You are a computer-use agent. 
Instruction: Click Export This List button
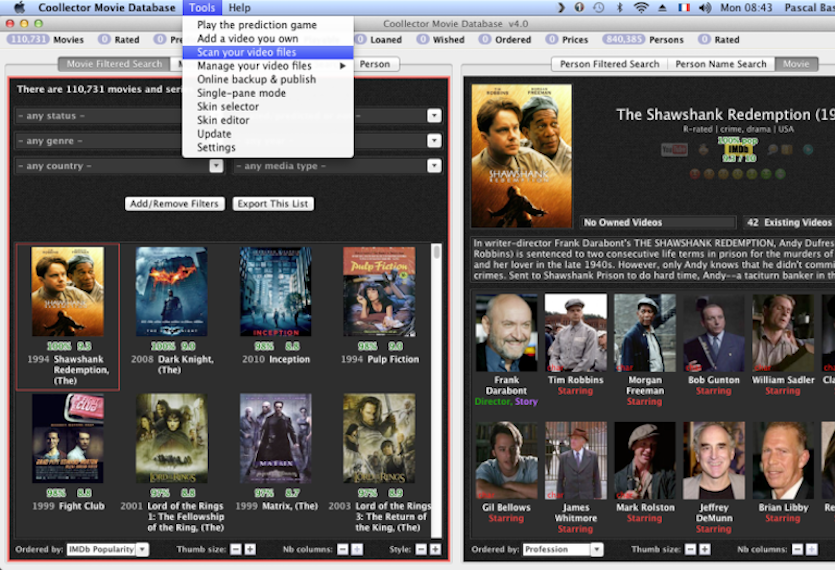273,203
